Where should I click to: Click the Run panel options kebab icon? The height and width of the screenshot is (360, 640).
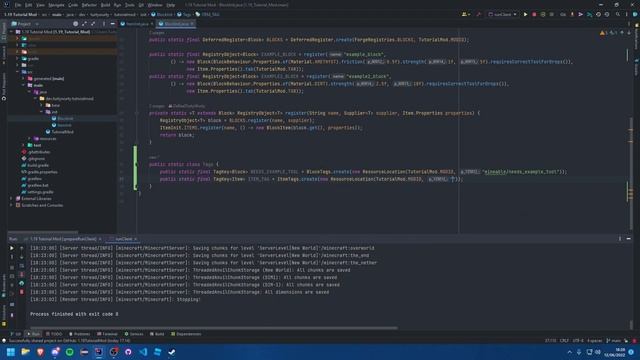coord(620,239)
